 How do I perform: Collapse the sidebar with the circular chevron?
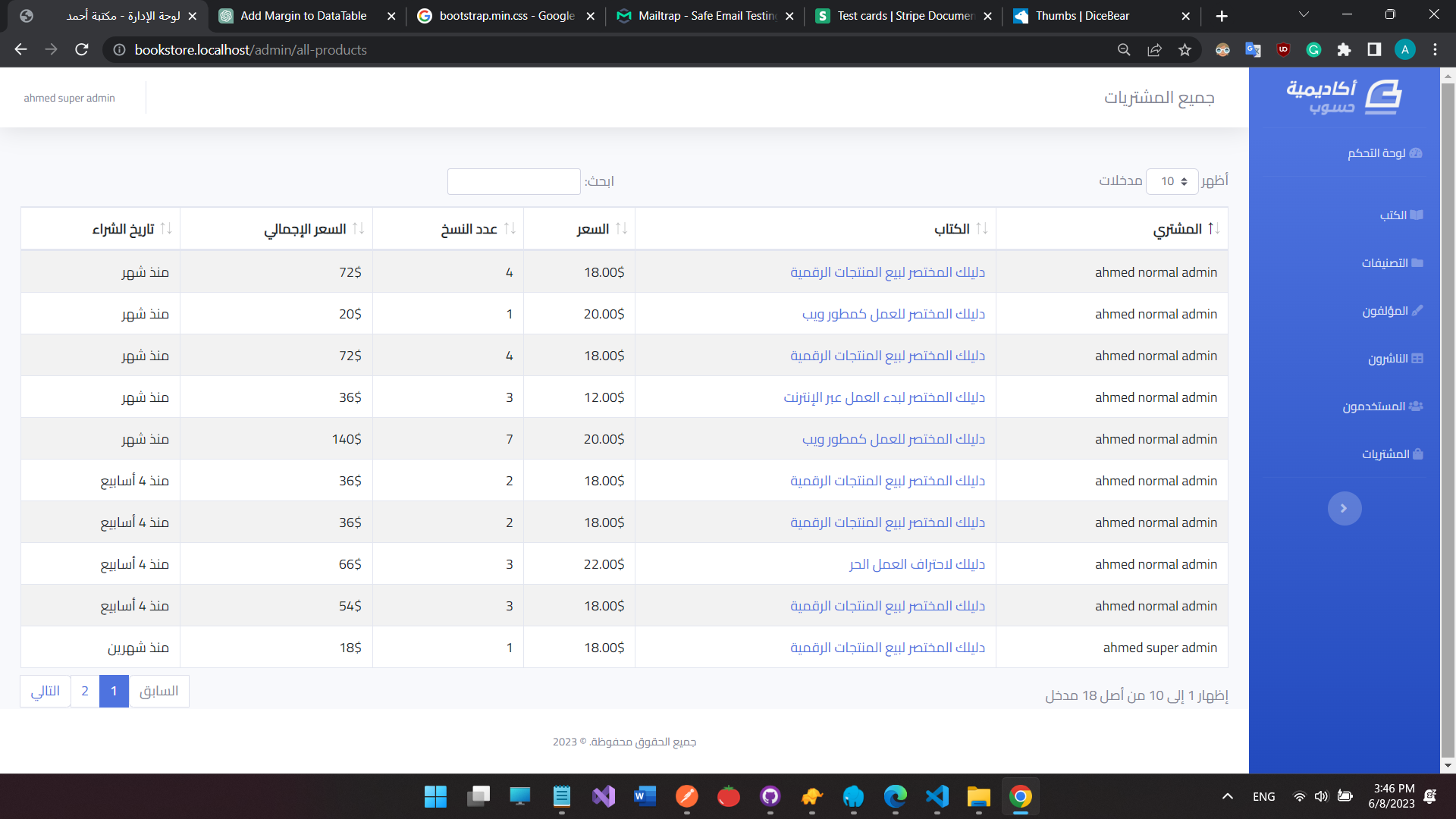pyautogui.click(x=1344, y=508)
